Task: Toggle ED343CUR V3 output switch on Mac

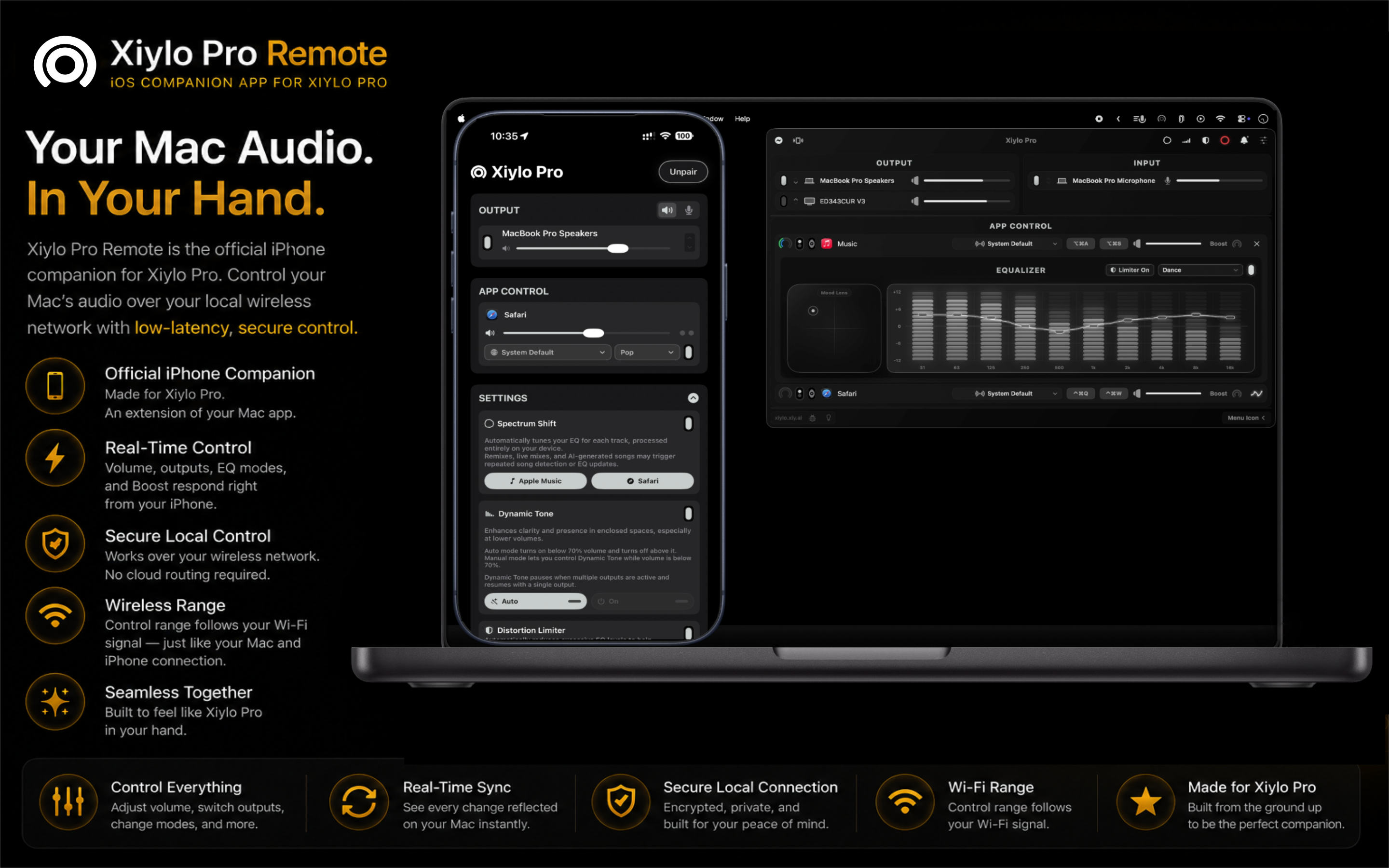Action: click(x=783, y=201)
